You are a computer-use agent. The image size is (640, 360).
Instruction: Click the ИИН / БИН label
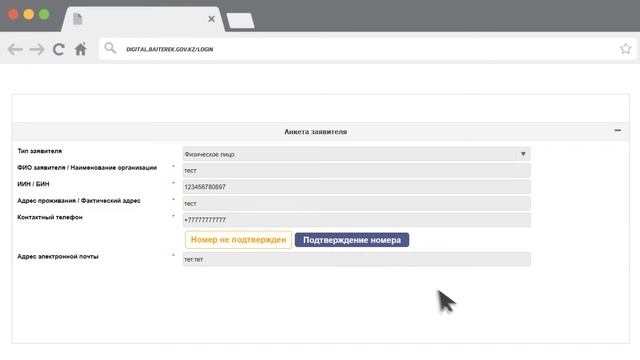pyautogui.click(x=33, y=184)
